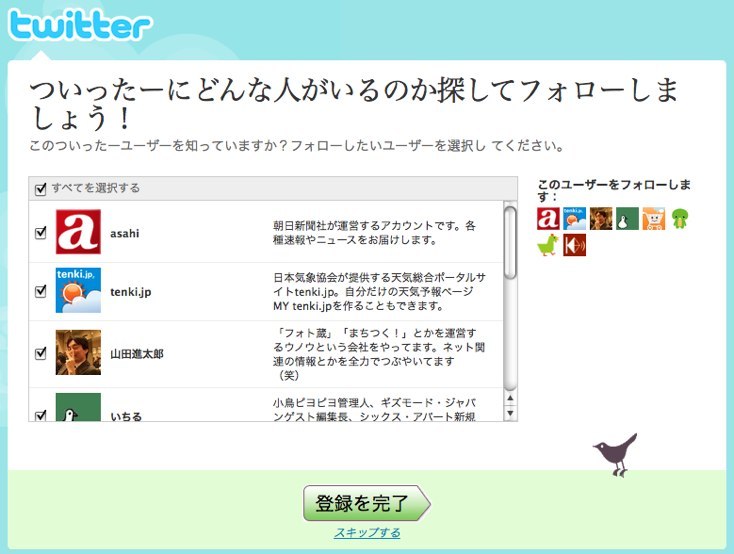Uncheck the asahi user checkbox
Screen dimensions: 734x554
coord(41,232)
